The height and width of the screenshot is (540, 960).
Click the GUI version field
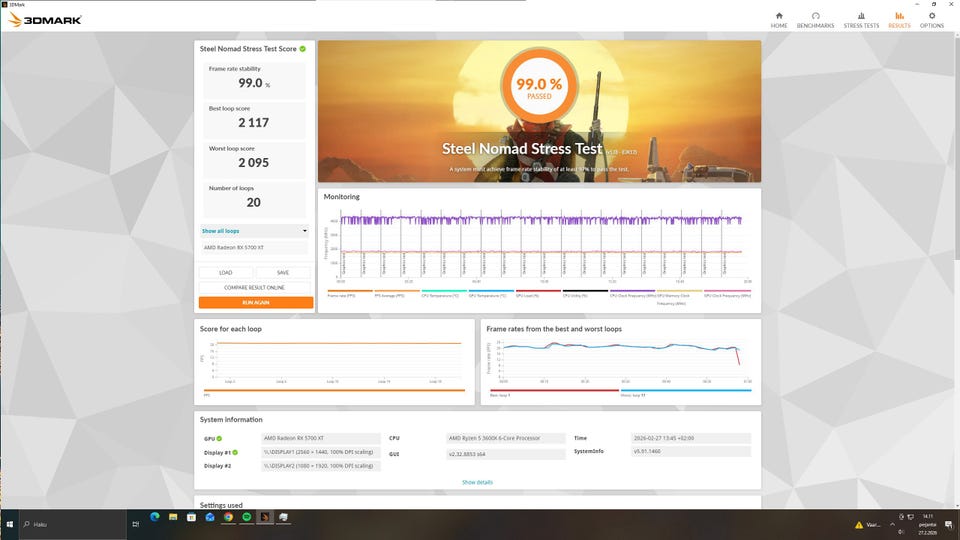point(506,454)
